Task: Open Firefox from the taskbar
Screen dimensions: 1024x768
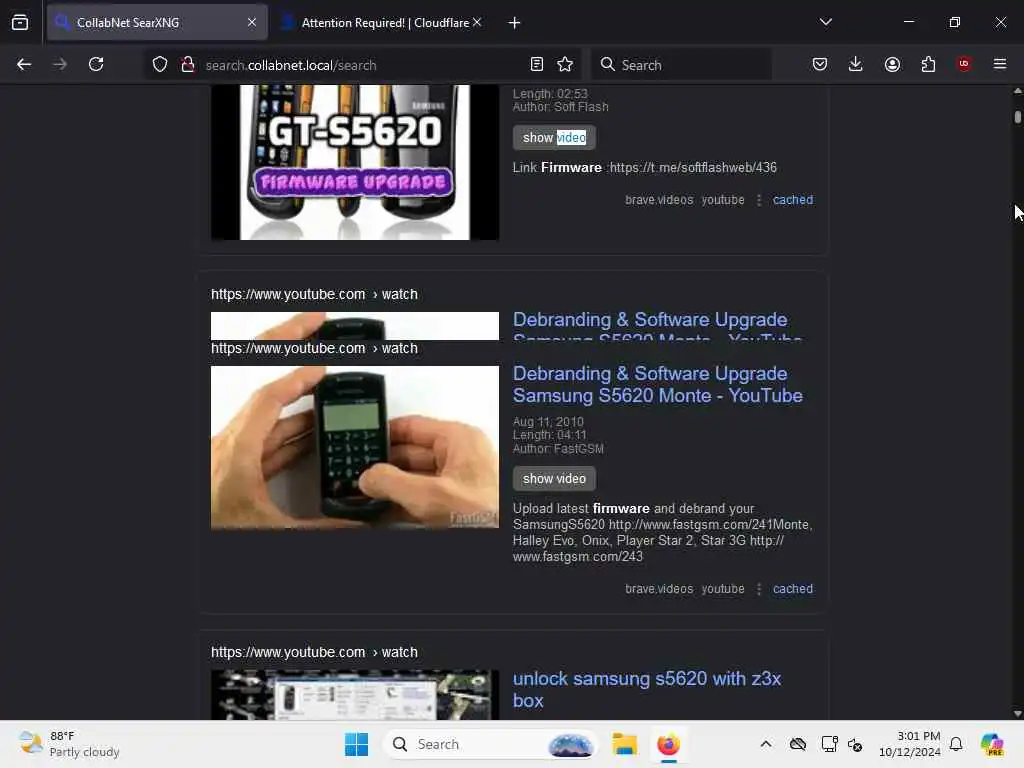Action: pos(668,744)
